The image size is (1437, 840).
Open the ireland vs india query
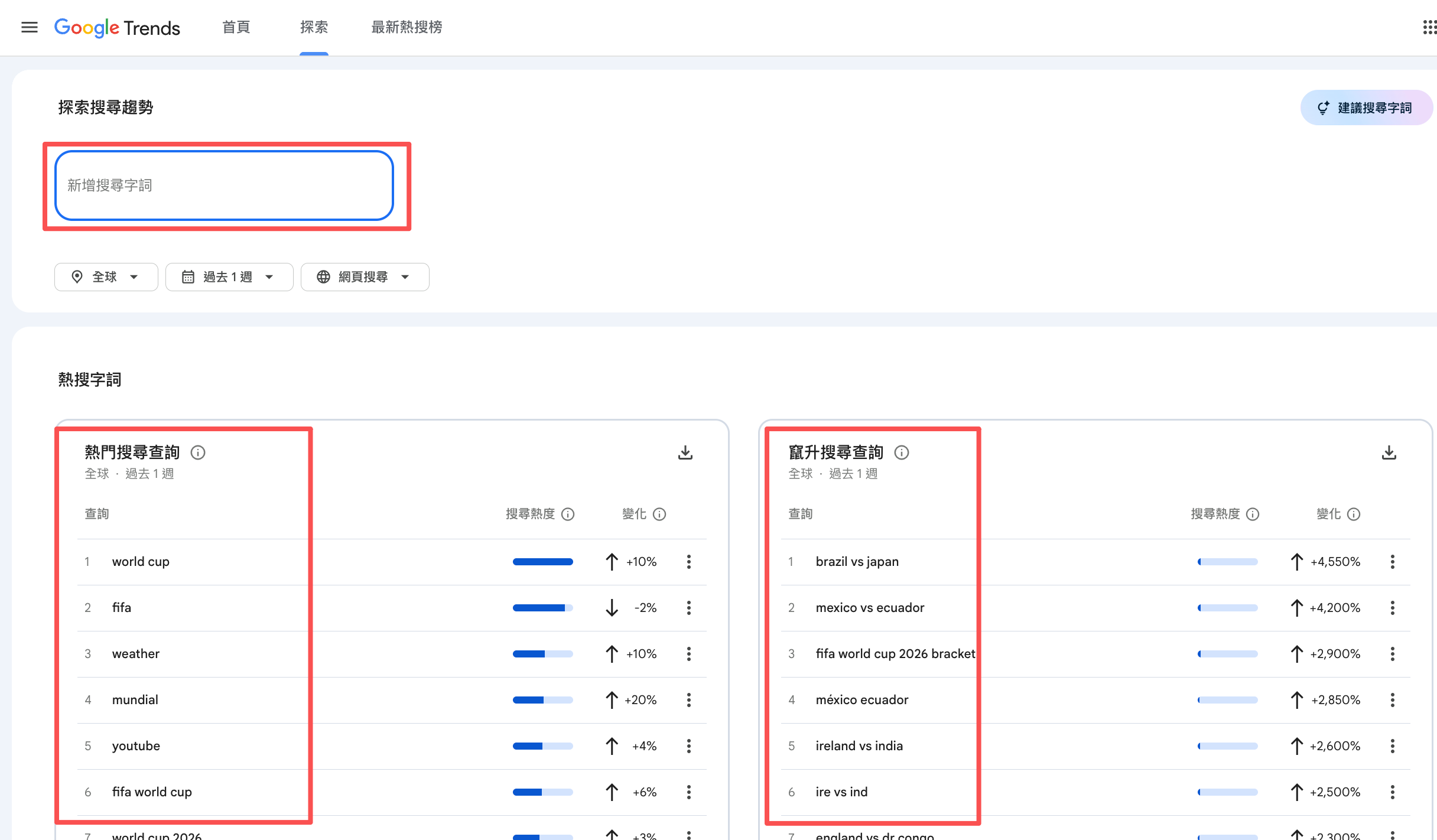coord(859,746)
